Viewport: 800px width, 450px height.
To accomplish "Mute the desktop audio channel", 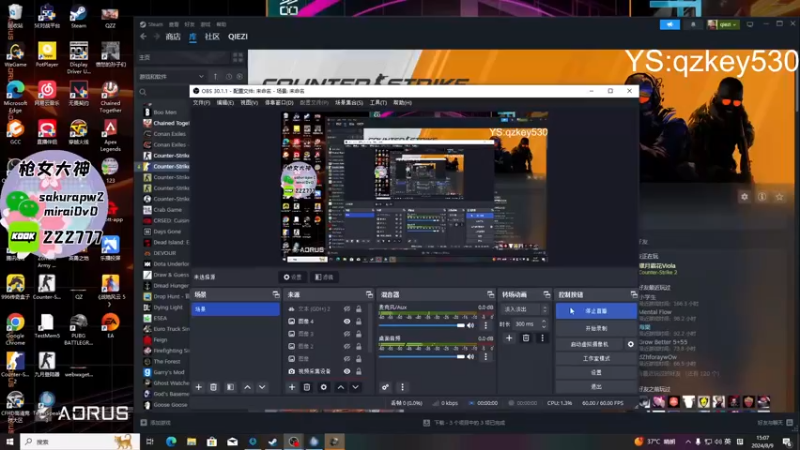I will tap(470, 357).
